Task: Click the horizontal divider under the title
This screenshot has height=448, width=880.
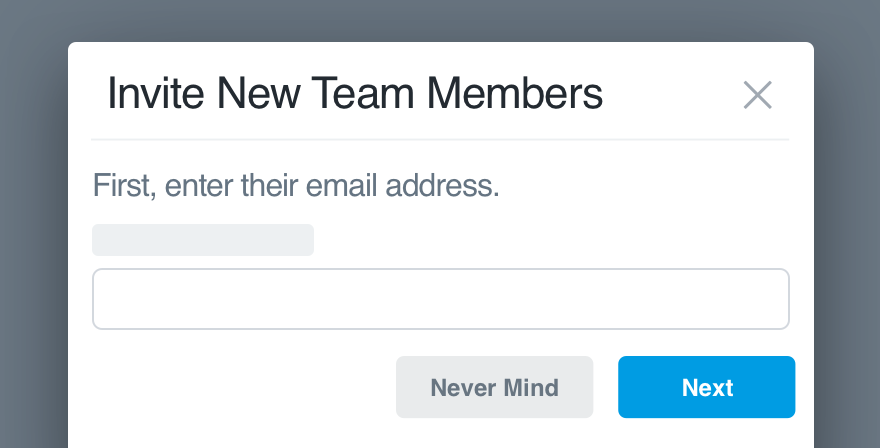Action: pyautogui.click(x=440, y=139)
